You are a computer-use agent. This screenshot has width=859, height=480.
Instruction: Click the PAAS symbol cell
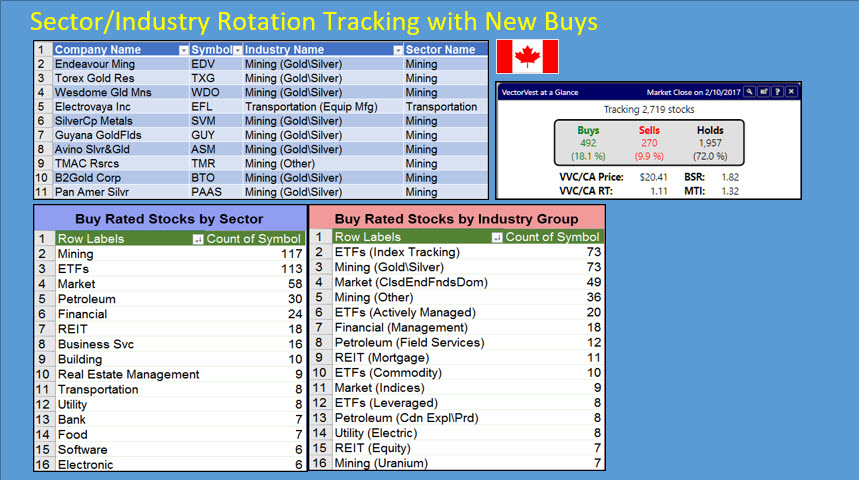pyautogui.click(x=216, y=192)
